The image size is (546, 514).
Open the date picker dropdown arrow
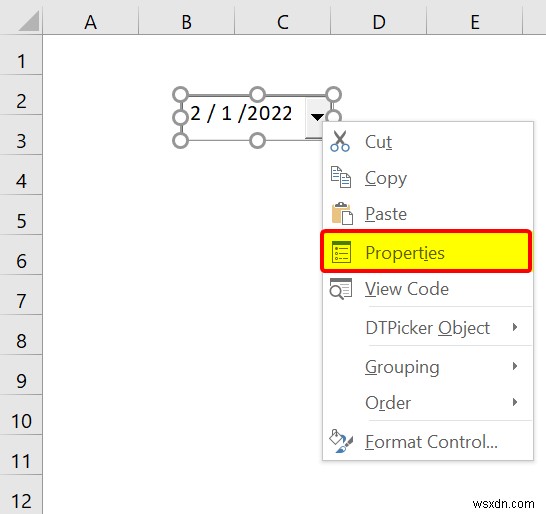(317, 117)
